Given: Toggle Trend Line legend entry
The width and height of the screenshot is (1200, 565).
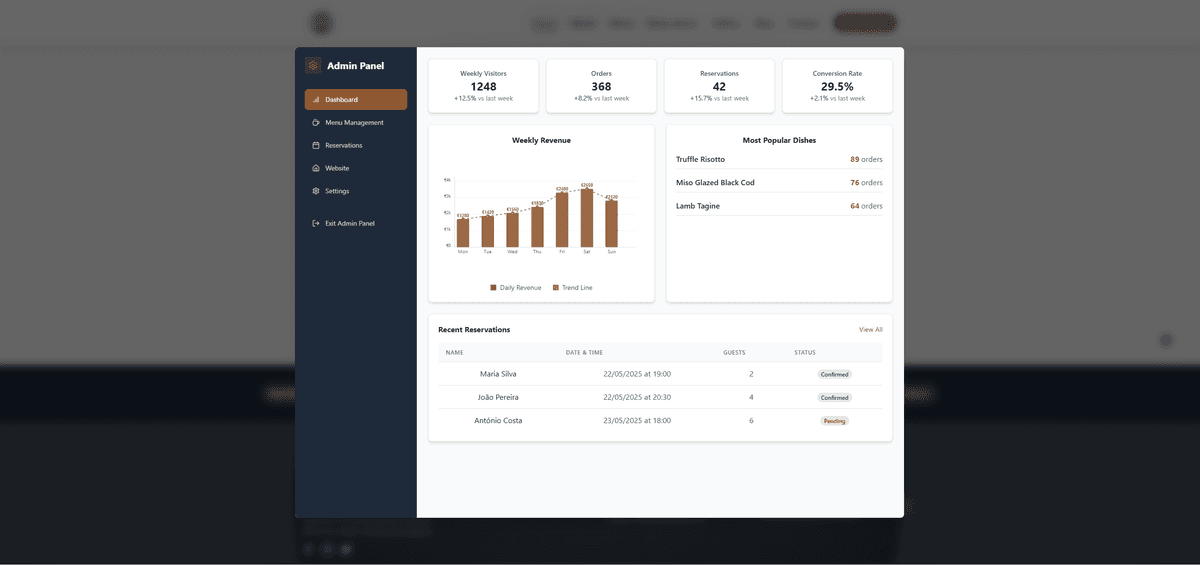Looking at the screenshot, I should point(572,288).
